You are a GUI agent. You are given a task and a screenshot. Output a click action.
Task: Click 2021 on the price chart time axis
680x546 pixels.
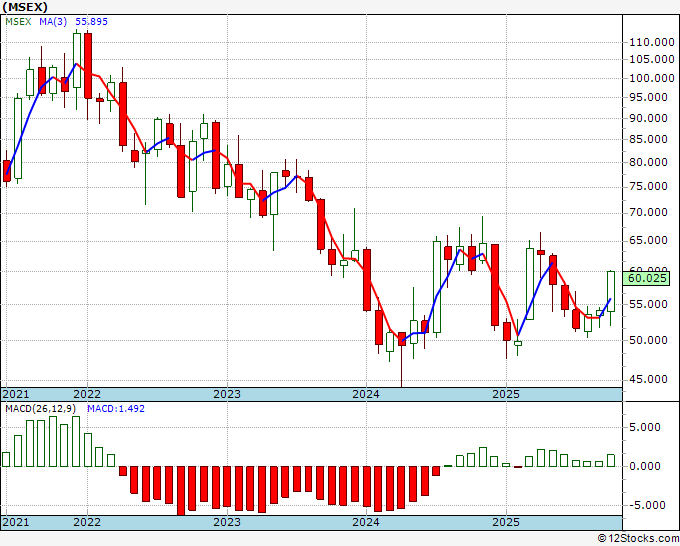pos(16,394)
